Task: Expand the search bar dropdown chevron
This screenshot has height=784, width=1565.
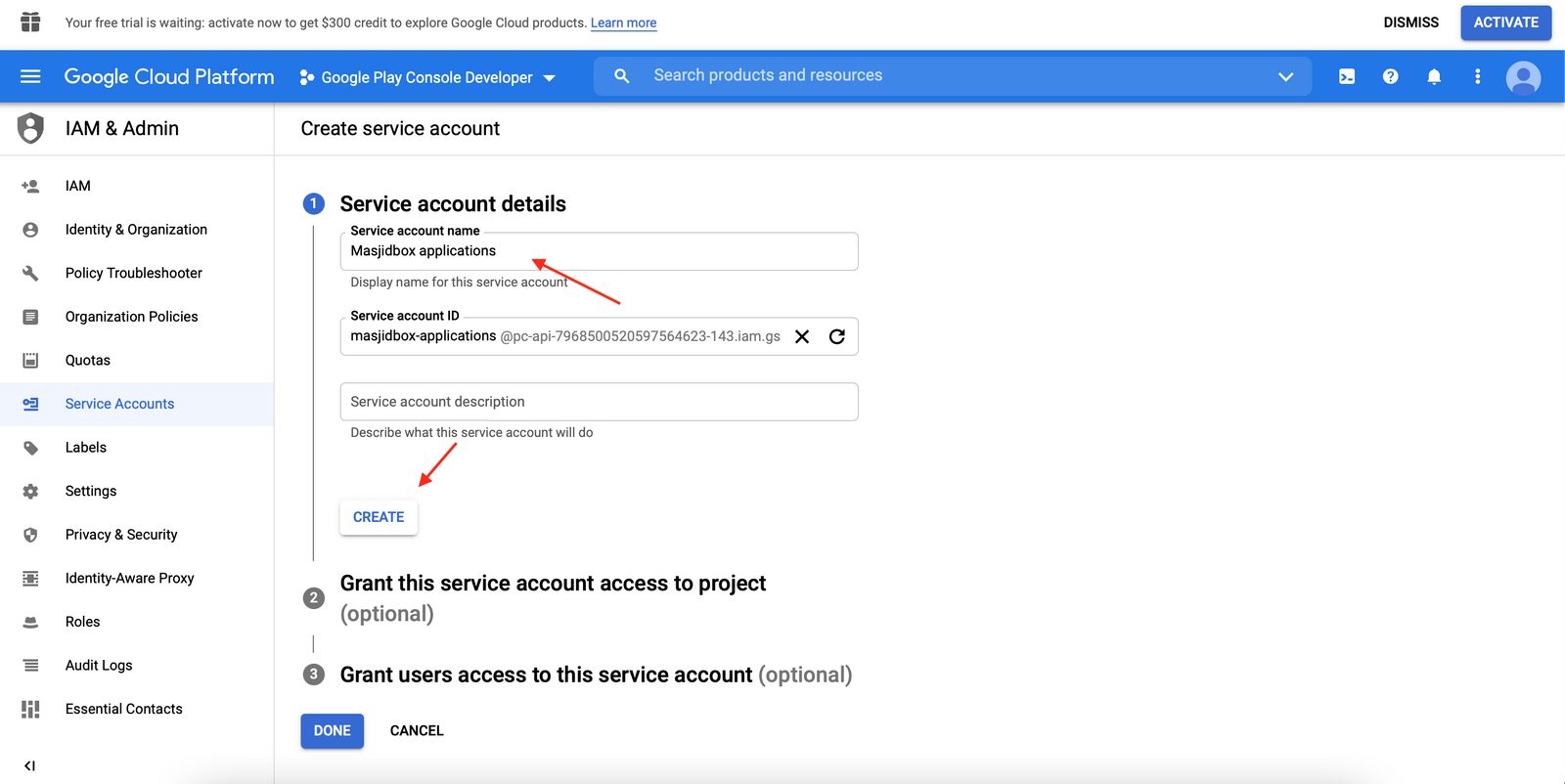Action: tap(1285, 76)
